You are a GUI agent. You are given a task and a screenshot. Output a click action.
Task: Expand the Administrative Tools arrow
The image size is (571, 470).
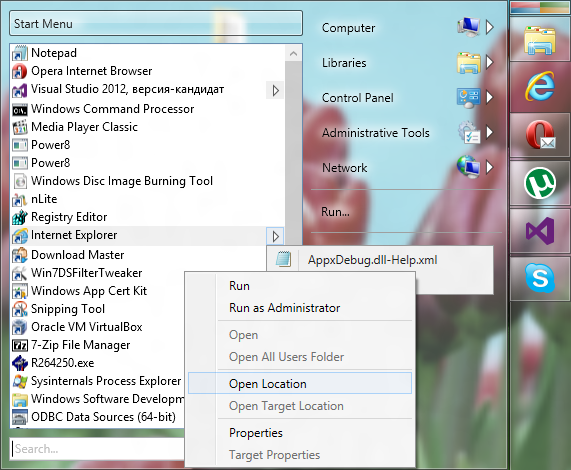490,132
